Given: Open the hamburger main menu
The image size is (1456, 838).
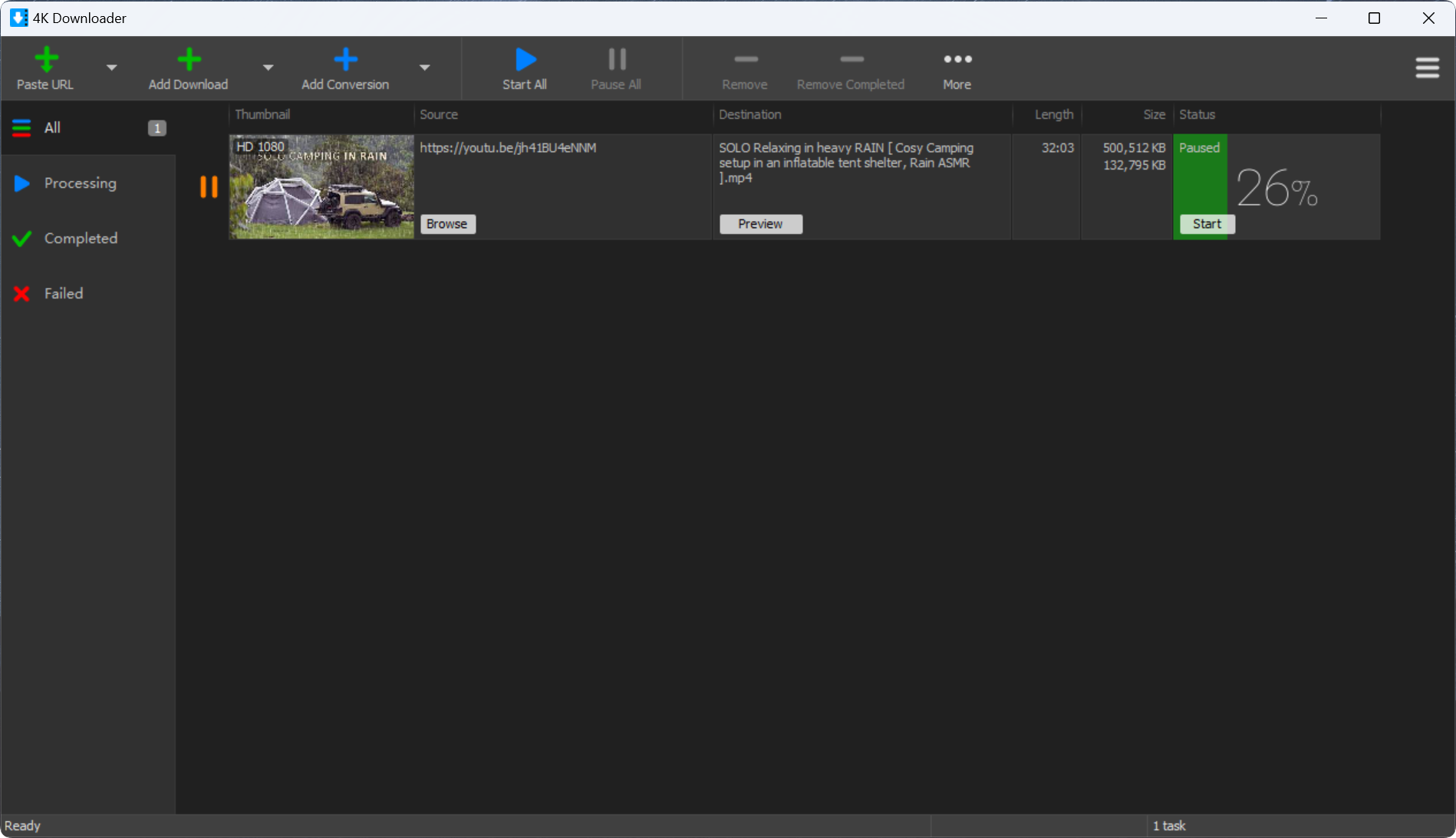Looking at the screenshot, I should 1427,68.
